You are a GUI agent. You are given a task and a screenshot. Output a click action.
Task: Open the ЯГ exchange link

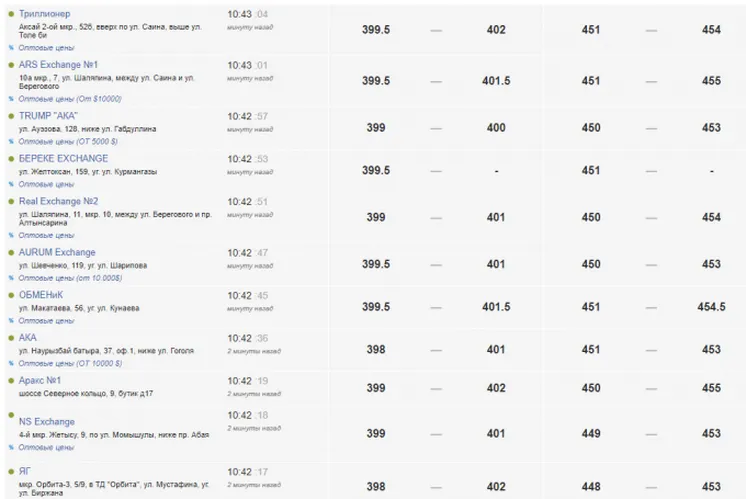click(25, 470)
